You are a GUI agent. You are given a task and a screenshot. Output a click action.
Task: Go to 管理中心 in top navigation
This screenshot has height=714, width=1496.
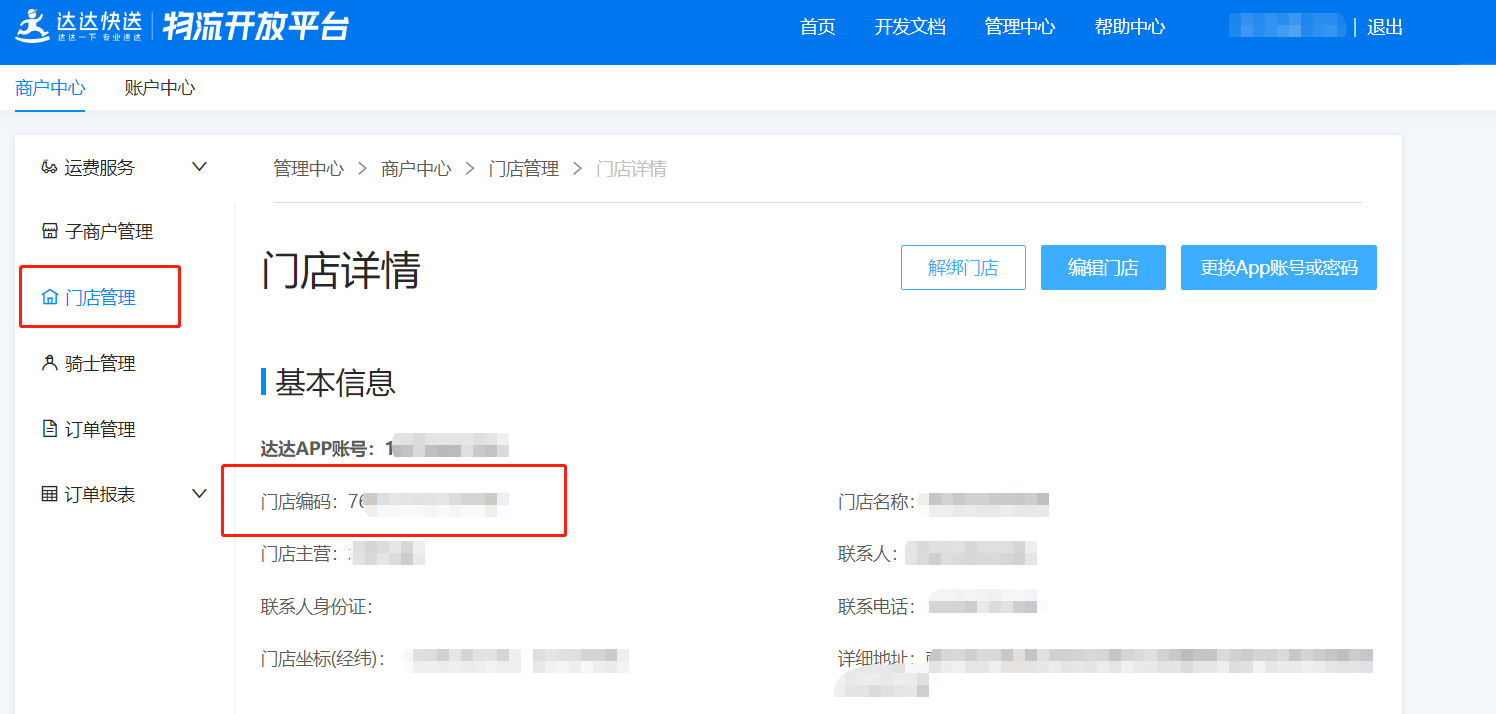point(1019,27)
